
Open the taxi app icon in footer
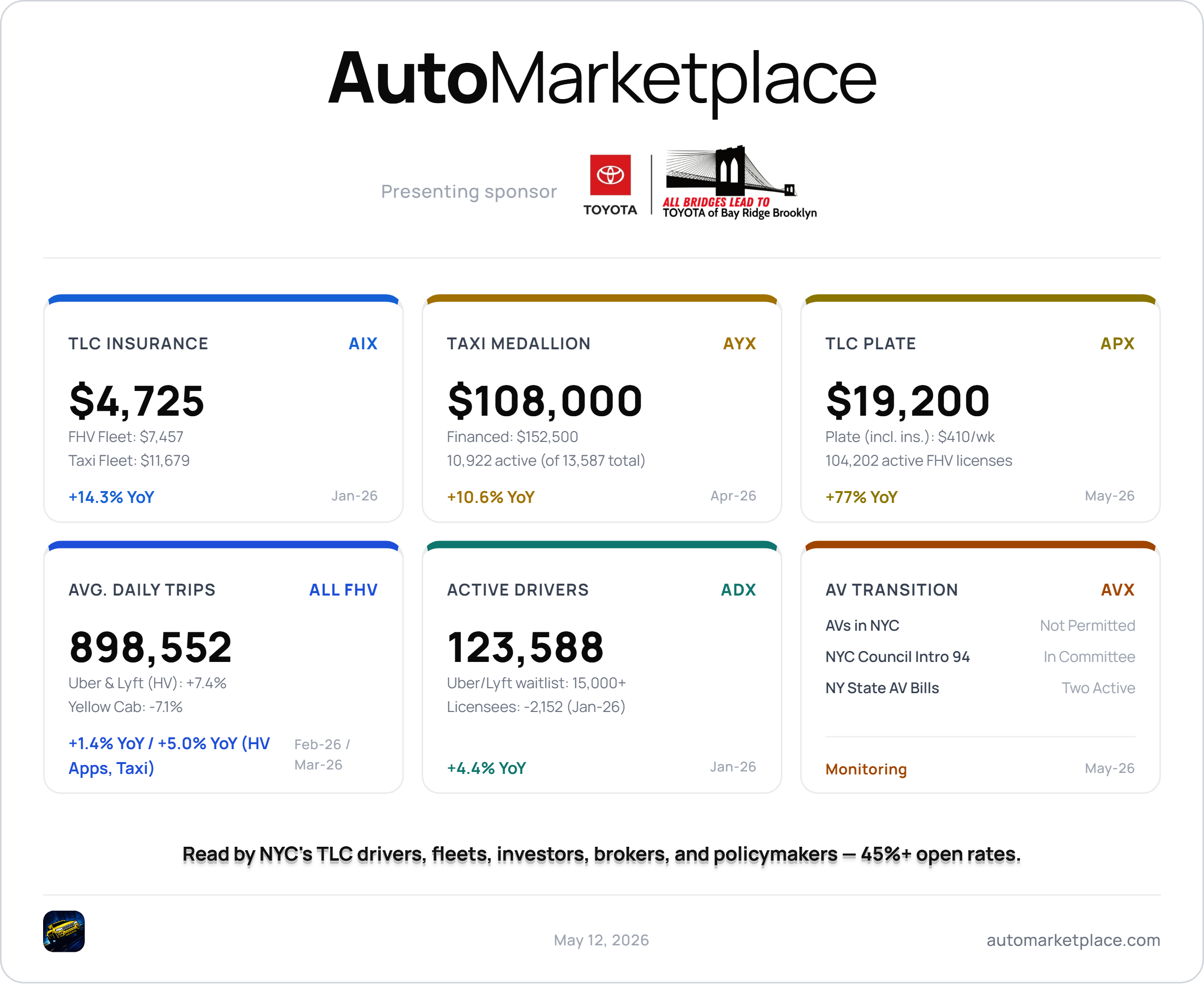[x=64, y=931]
